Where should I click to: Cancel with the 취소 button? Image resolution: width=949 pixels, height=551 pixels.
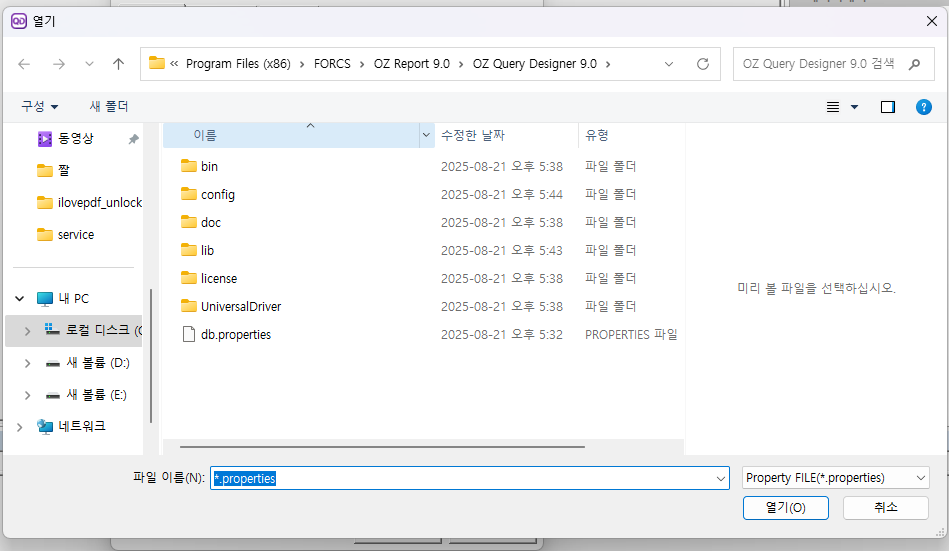pyautogui.click(x=885, y=507)
